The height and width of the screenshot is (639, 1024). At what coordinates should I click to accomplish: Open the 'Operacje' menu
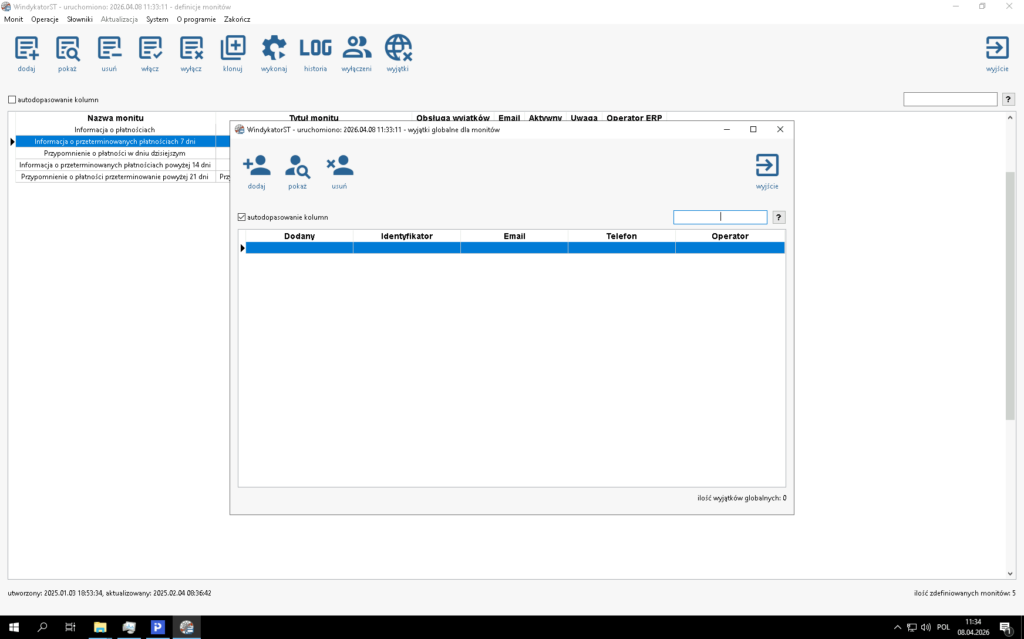point(45,20)
